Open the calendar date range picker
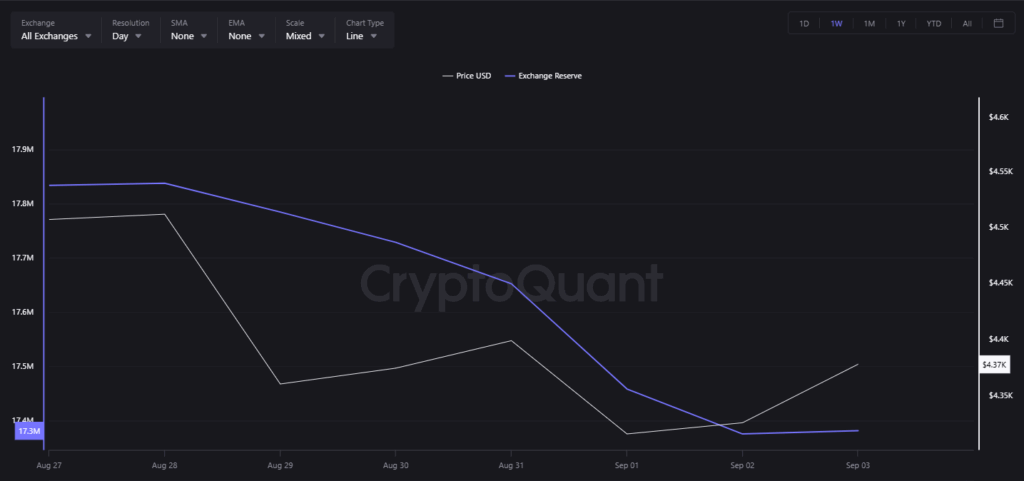The image size is (1024, 481). coord(998,23)
